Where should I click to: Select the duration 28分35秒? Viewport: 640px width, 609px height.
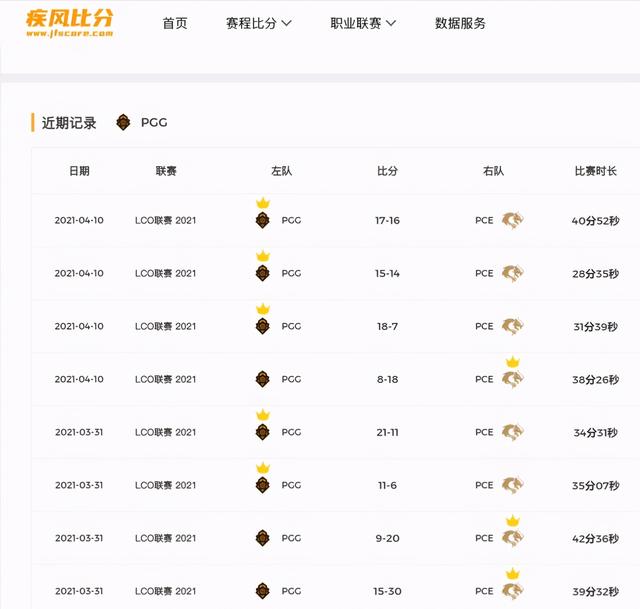click(596, 273)
